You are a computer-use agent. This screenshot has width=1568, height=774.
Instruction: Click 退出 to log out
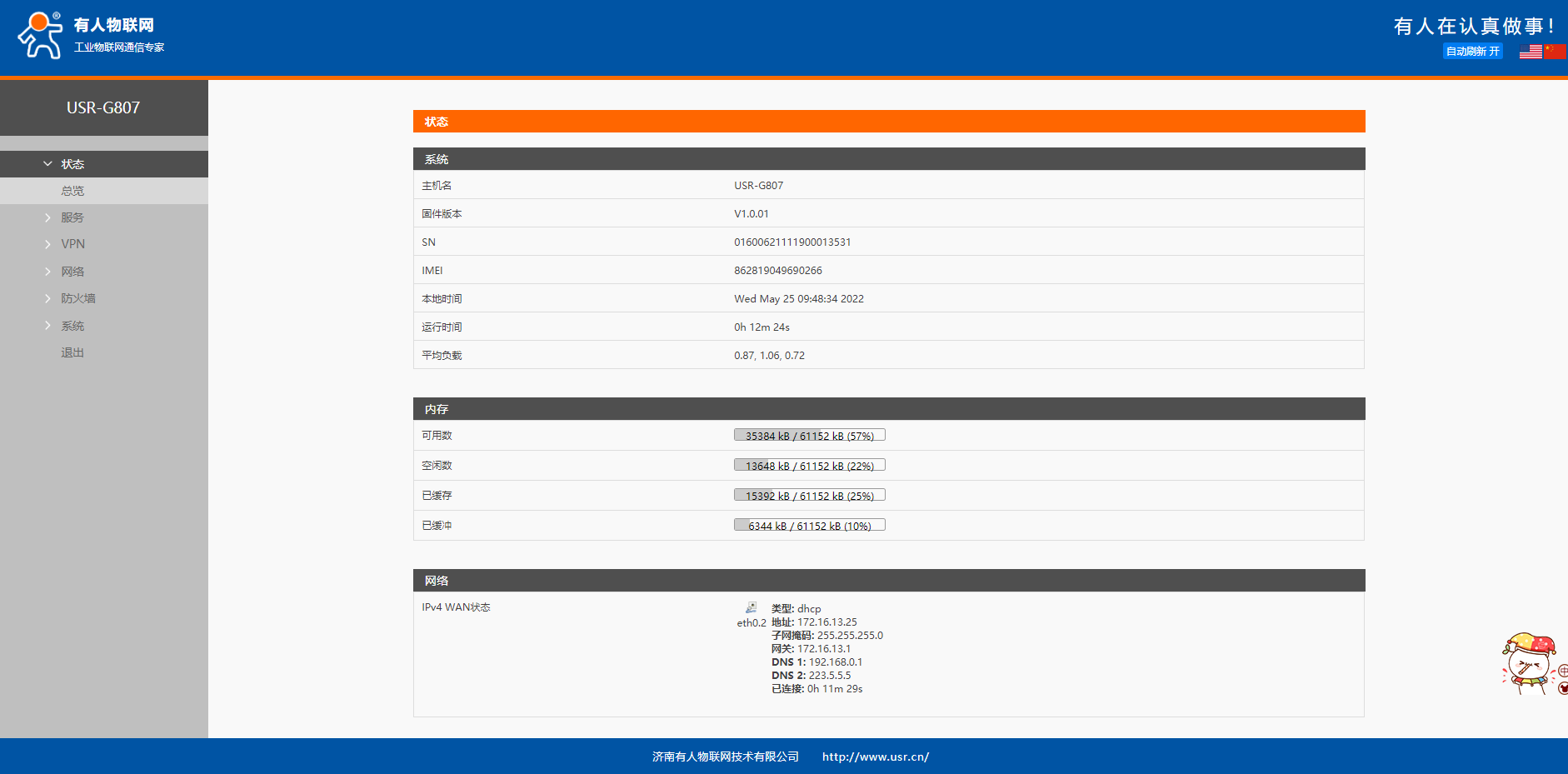[72, 352]
